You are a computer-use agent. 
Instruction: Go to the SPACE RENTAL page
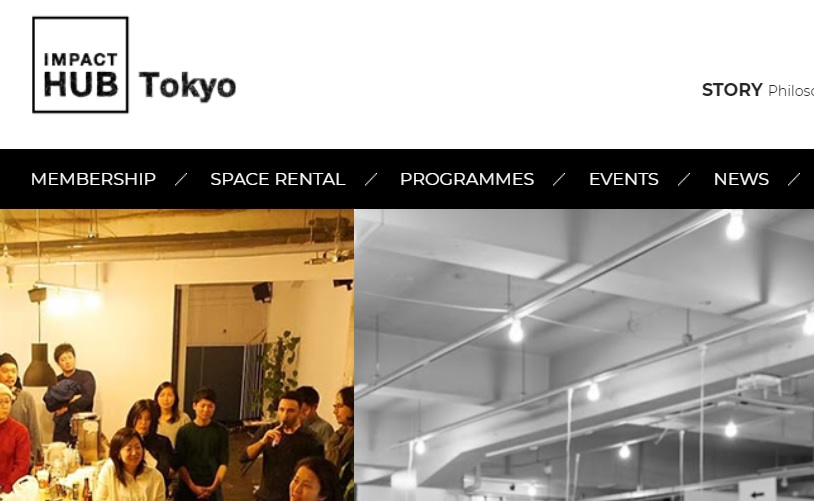click(278, 179)
